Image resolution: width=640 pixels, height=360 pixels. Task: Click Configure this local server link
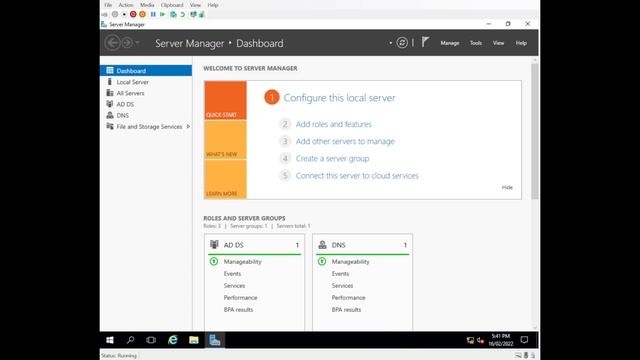click(339, 98)
